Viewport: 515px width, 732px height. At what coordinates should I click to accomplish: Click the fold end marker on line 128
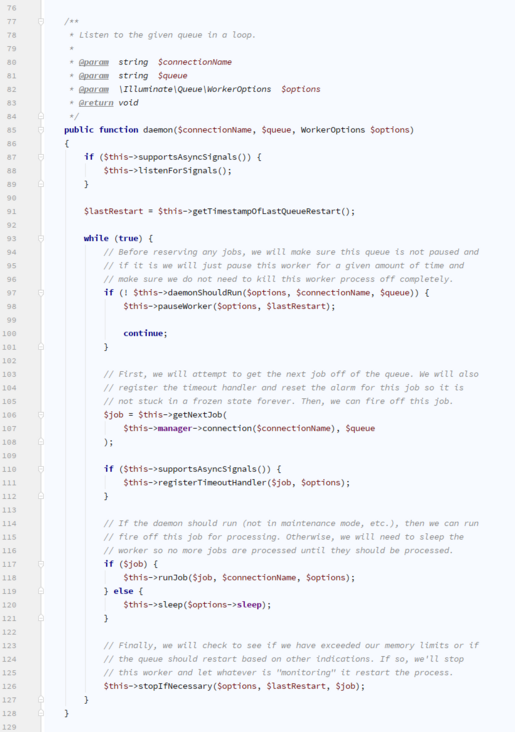click(x=41, y=713)
